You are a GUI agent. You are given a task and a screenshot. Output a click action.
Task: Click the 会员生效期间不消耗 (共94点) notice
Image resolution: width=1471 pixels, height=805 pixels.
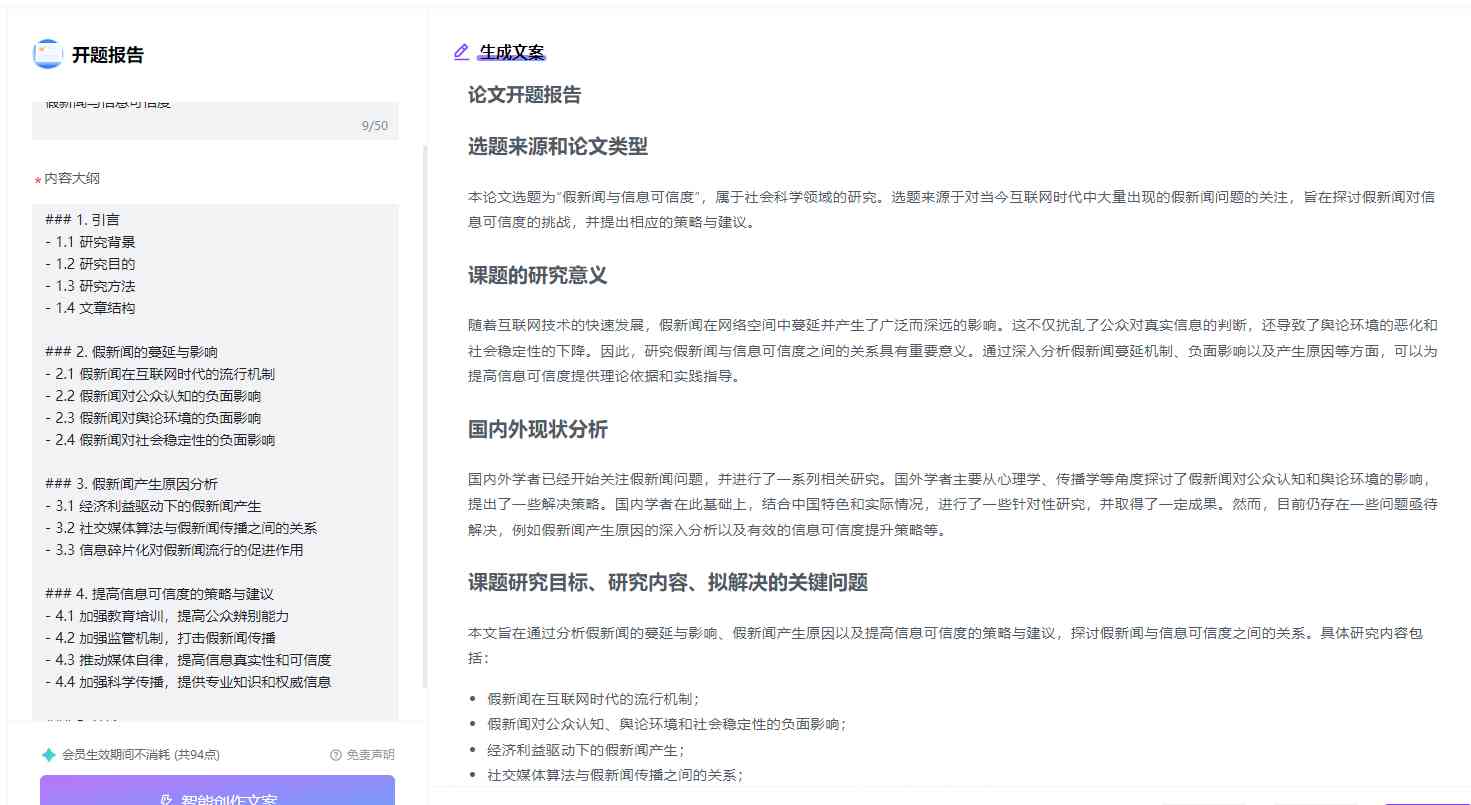pos(141,755)
